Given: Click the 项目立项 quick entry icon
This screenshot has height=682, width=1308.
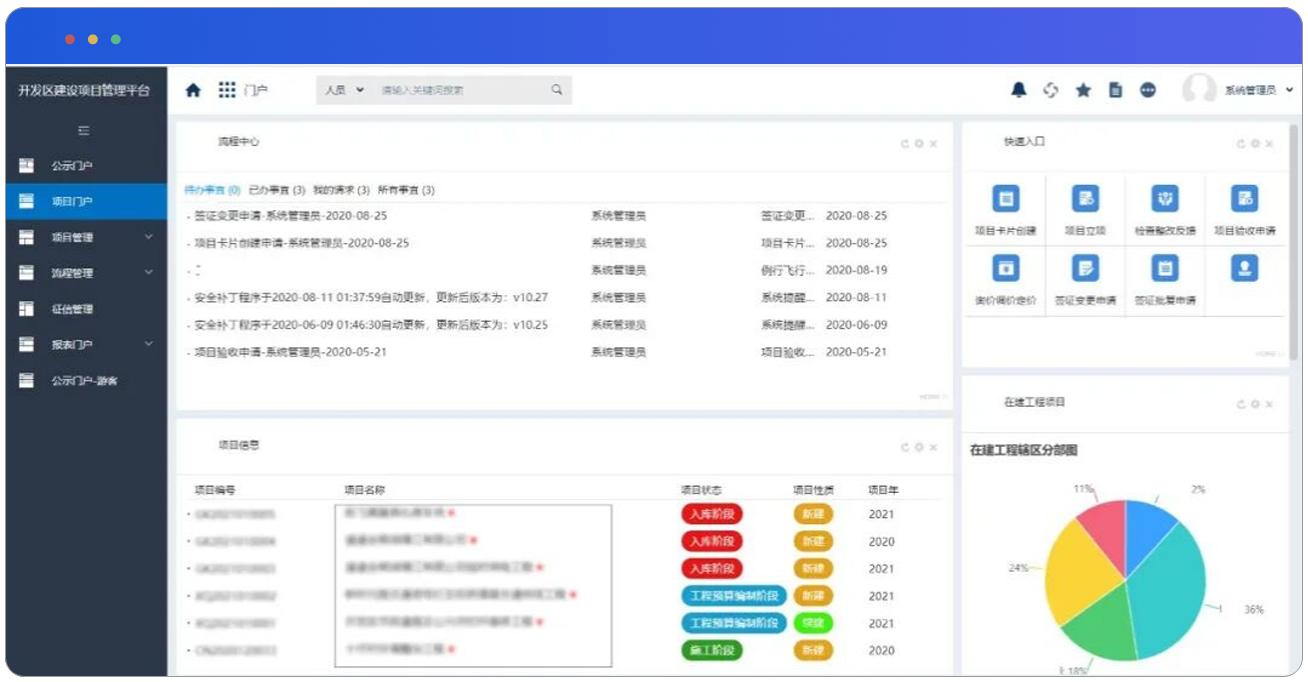Looking at the screenshot, I should click(1085, 199).
